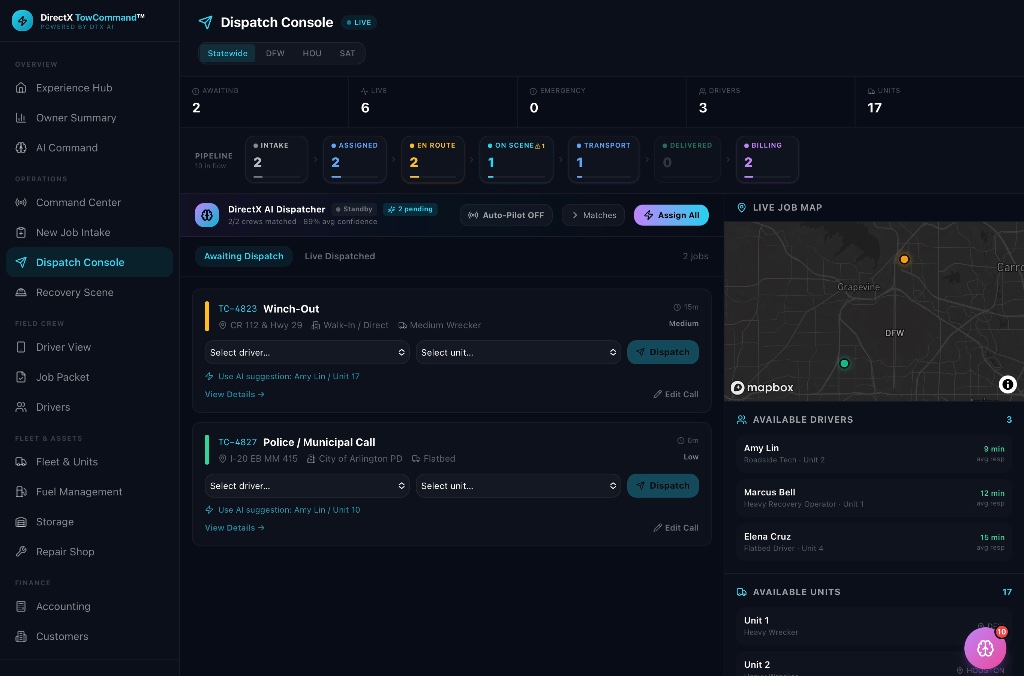Open Dispatch Console in sidebar
Screen dimensions: 1024x676
[x=89, y=262]
